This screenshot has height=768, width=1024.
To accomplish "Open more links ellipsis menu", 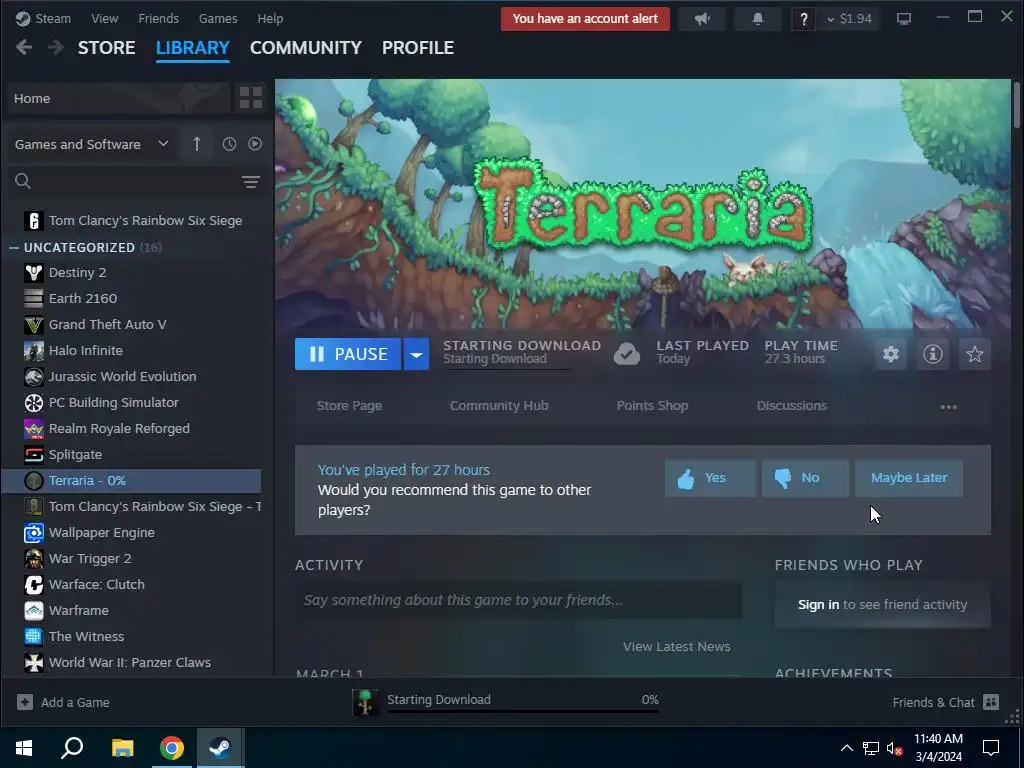I will pyautogui.click(x=948, y=406).
